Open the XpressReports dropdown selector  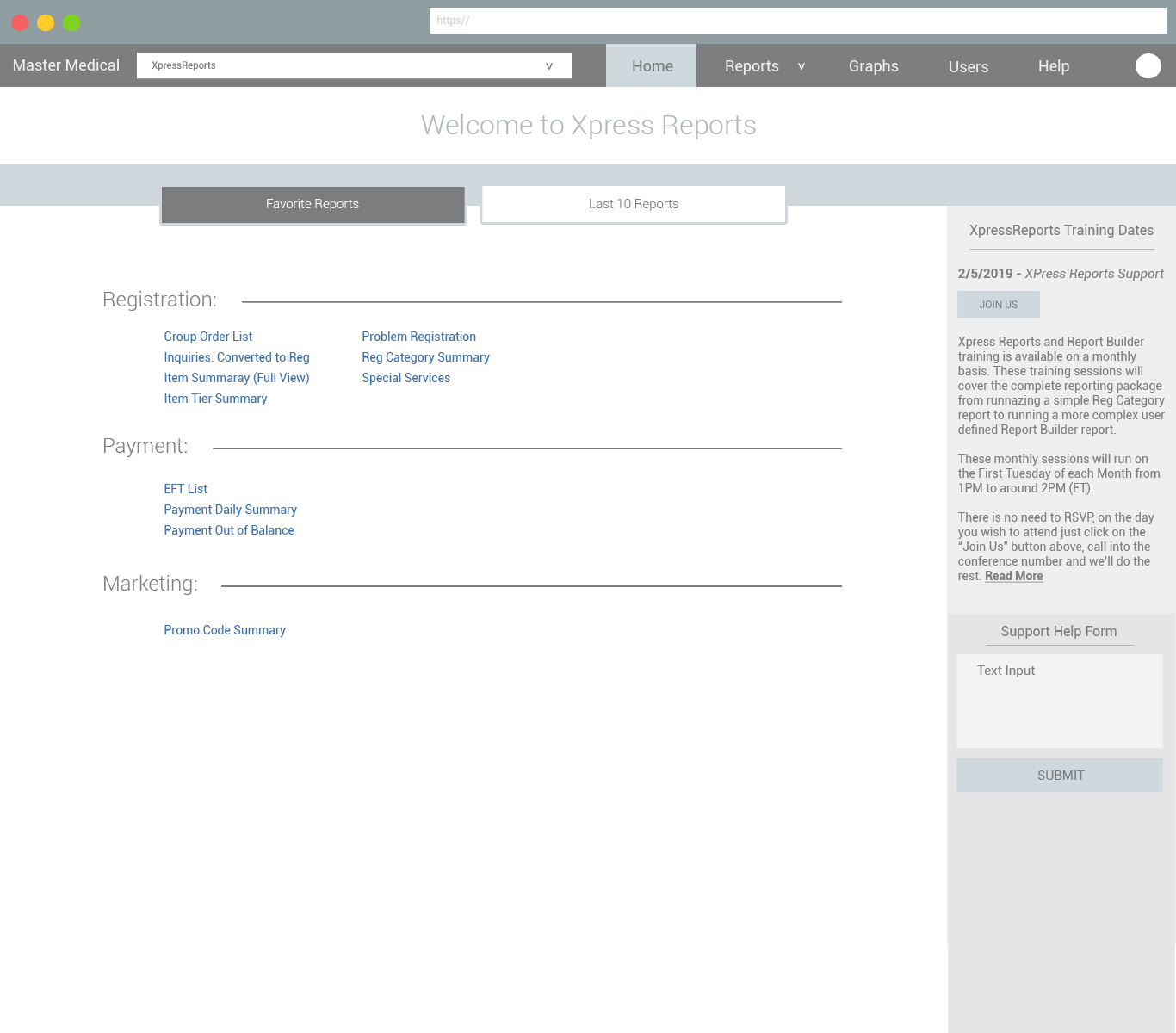click(x=354, y=65)
